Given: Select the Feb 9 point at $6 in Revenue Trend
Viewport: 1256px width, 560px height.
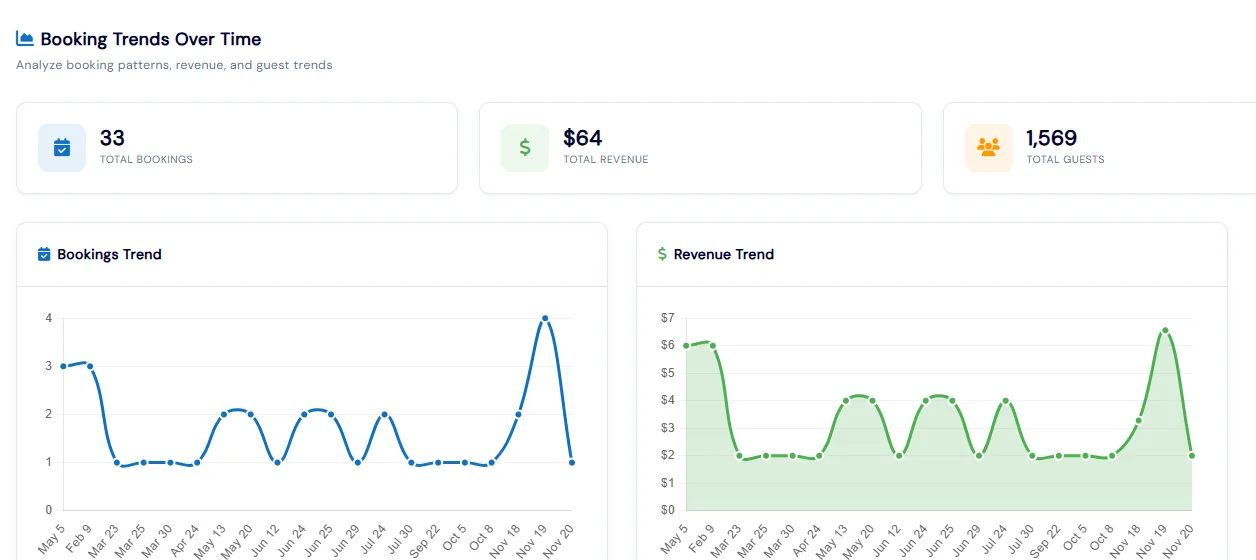Looking at the screenshot, I should click(713, 346).
